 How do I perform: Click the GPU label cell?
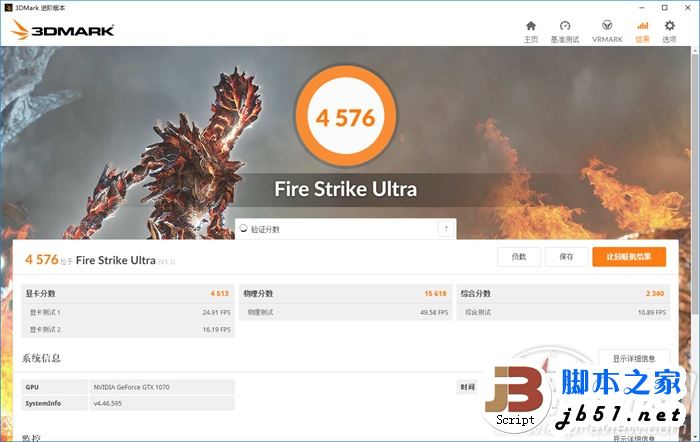coord(54,387)
